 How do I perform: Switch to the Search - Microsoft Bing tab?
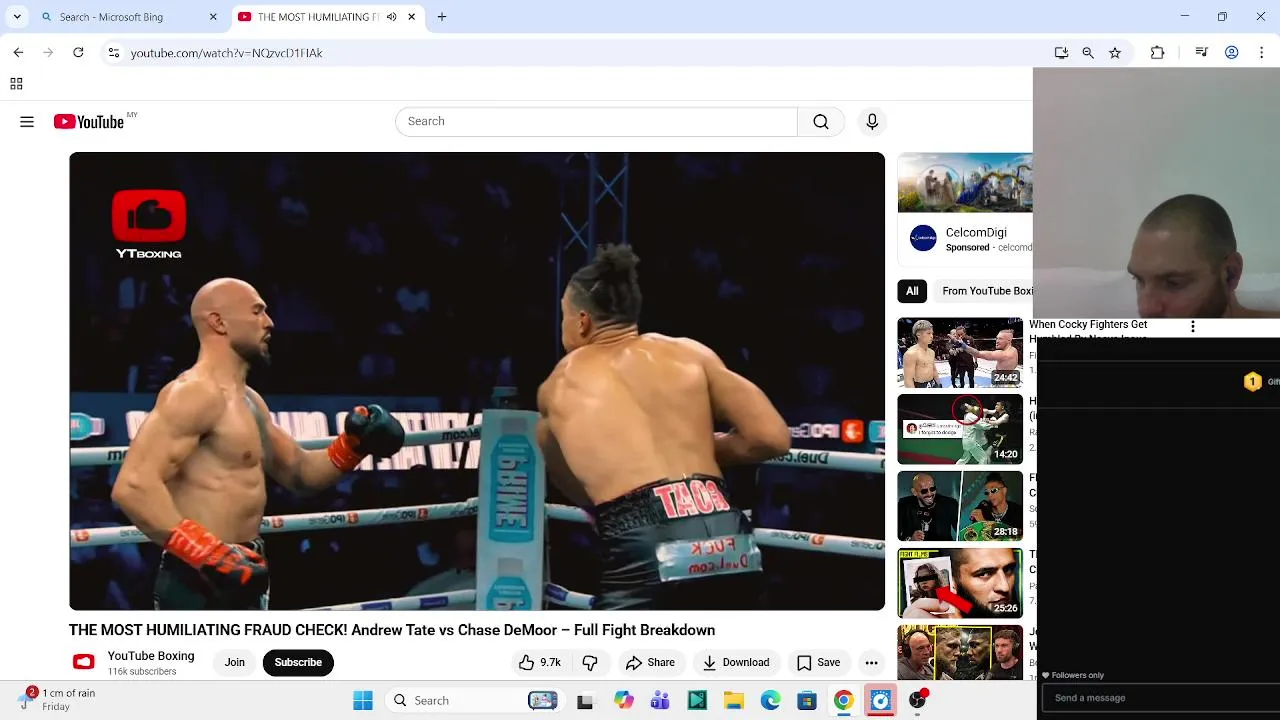click(x=128, y=17)
